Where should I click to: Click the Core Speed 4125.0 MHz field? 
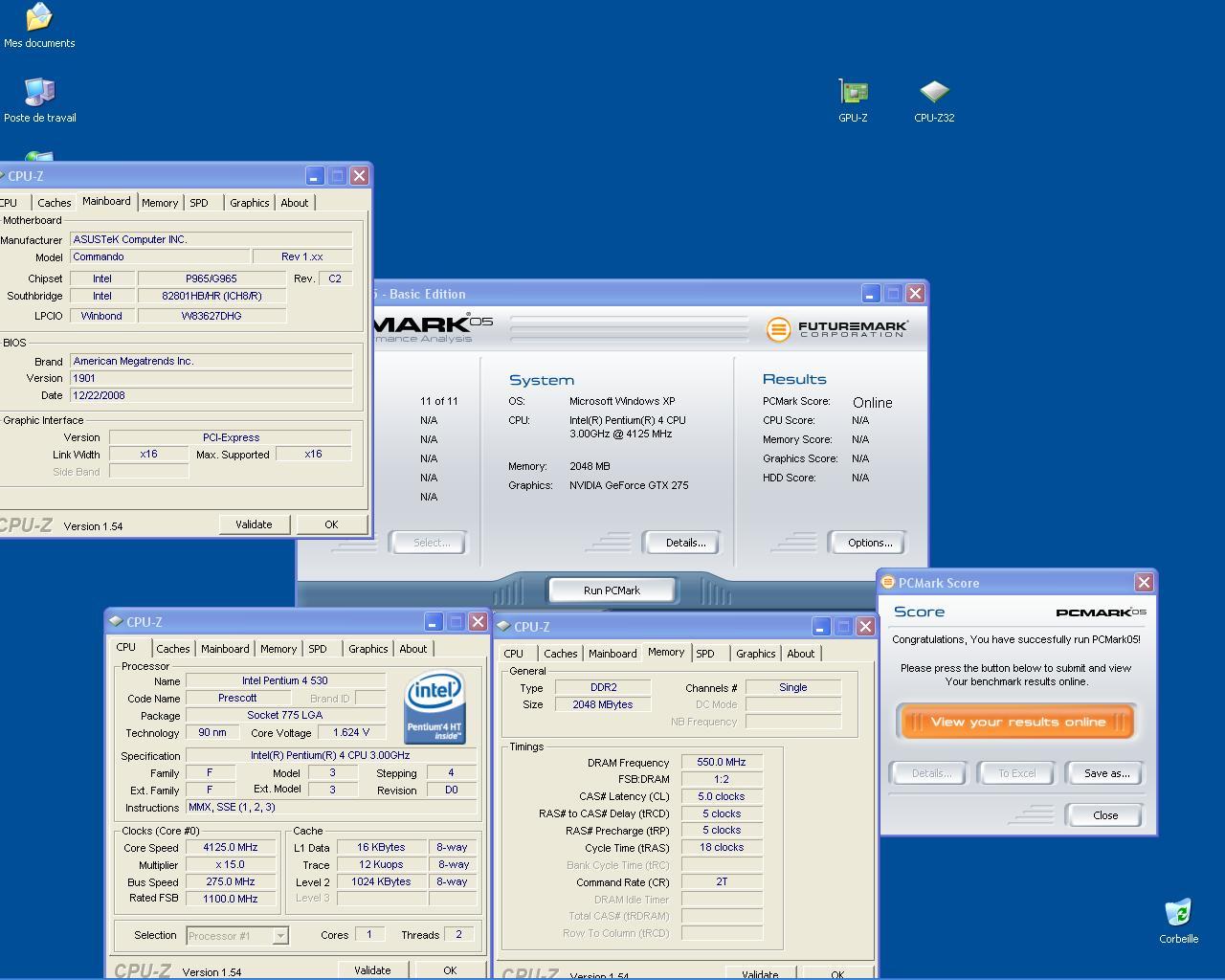click(x=231, y=848)
